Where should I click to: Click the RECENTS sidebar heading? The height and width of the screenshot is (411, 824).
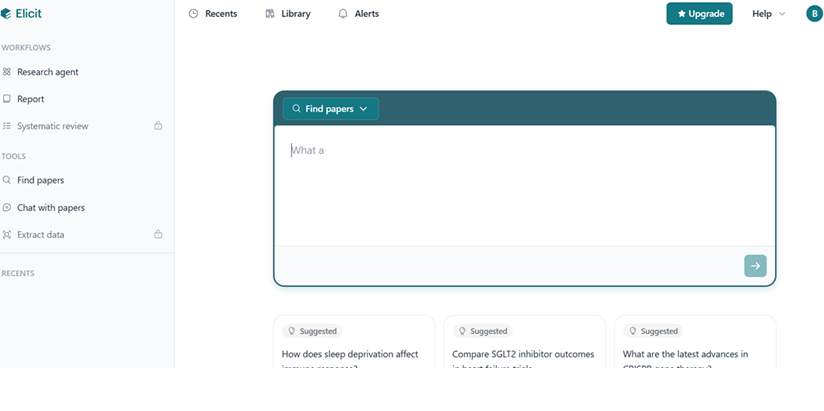pos(18,273)
